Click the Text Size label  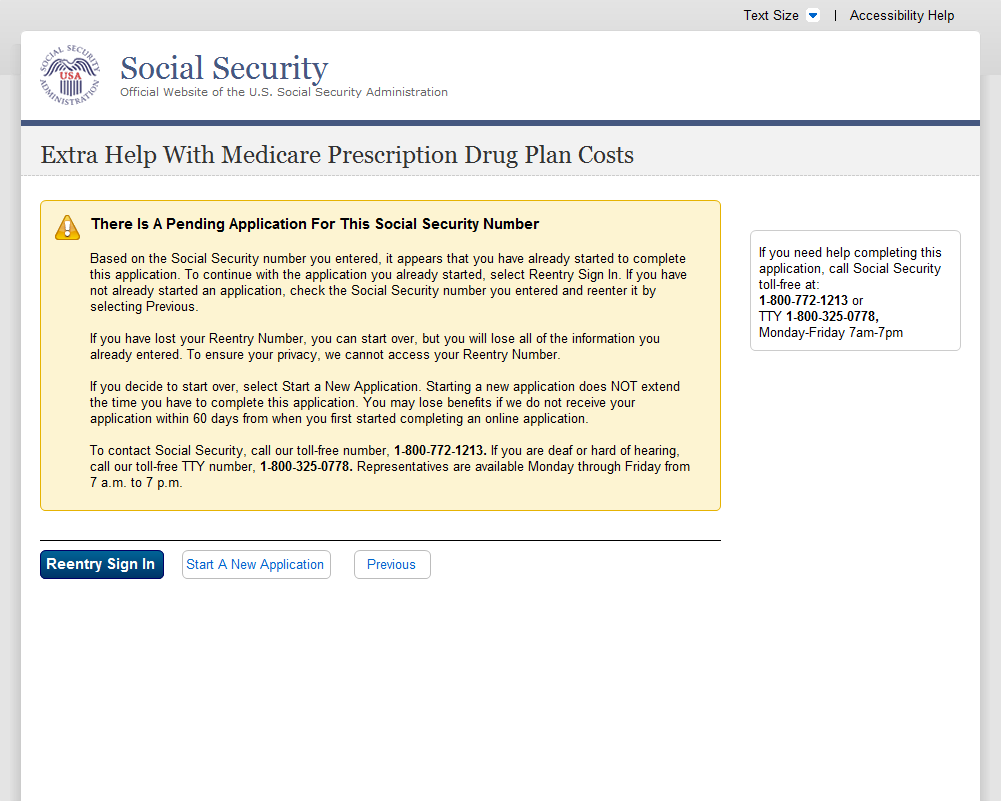[770, 16]
